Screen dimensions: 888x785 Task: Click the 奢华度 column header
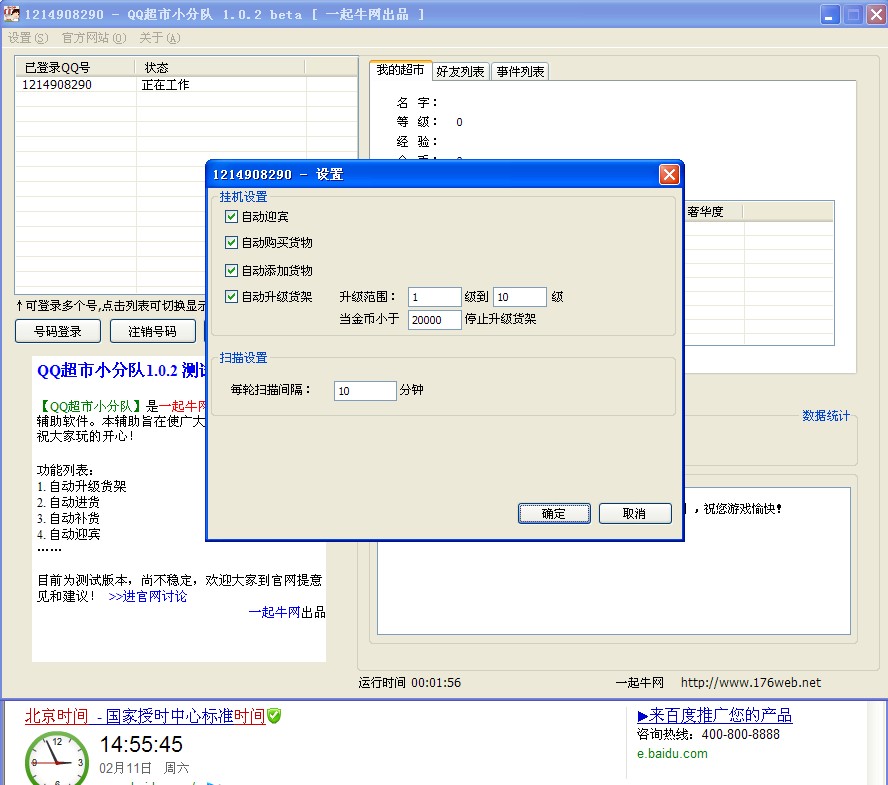[712, 212]
